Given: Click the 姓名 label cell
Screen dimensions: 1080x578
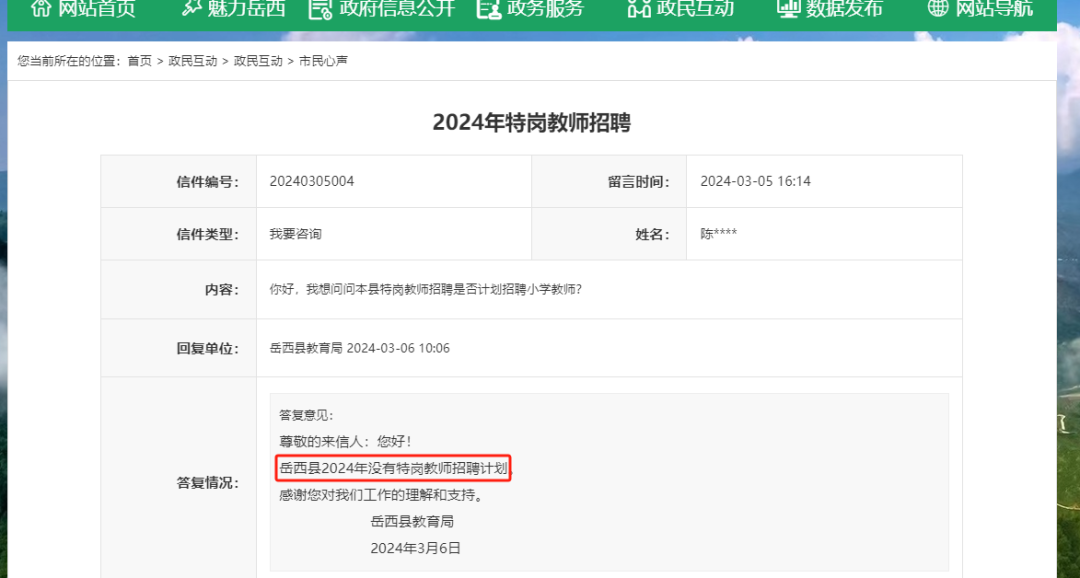Looking at the screenshot, I should pyautogui.click(x=610, y=234).
